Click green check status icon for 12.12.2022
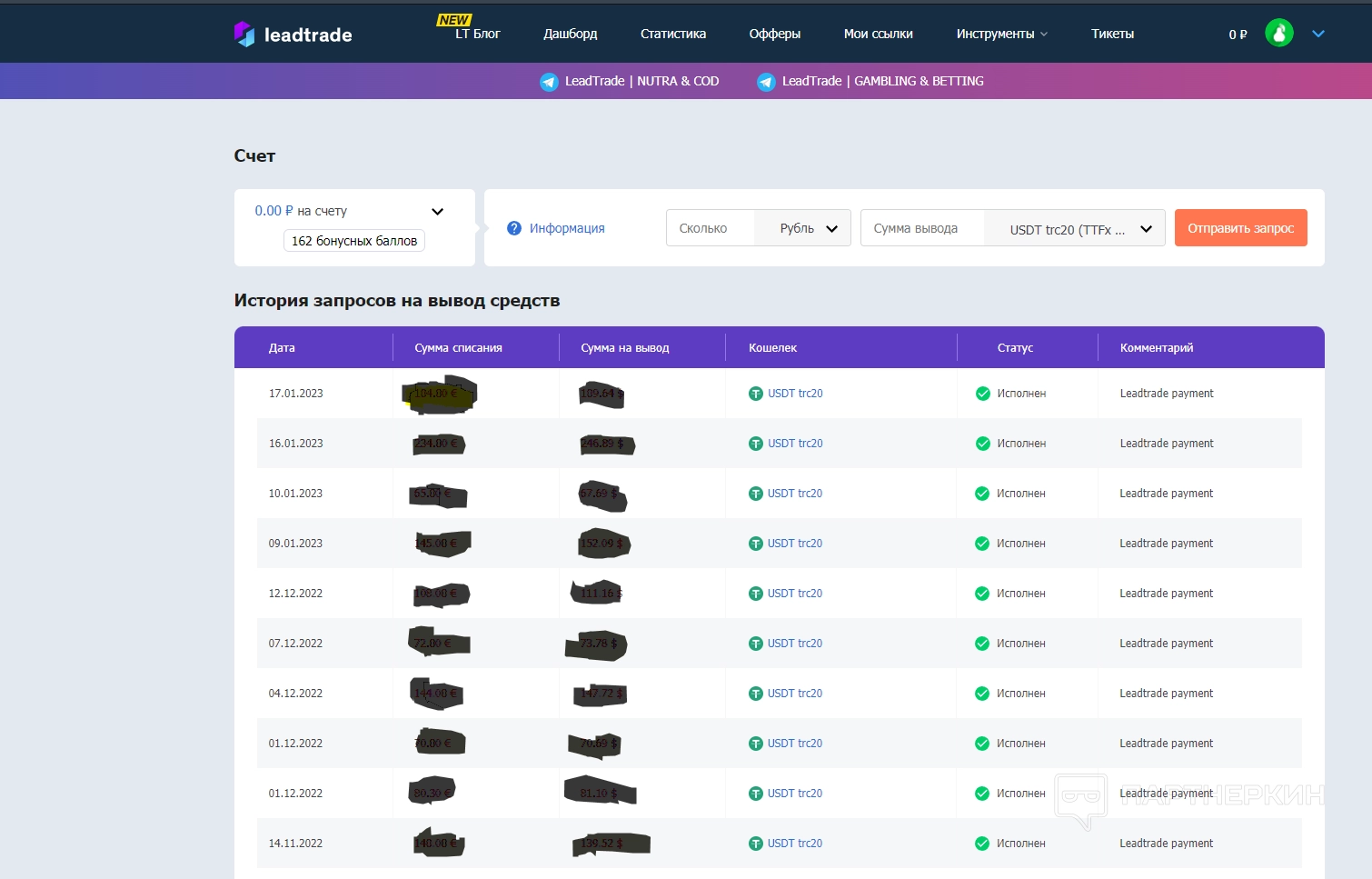1372x879 pixels. point(982,594)
